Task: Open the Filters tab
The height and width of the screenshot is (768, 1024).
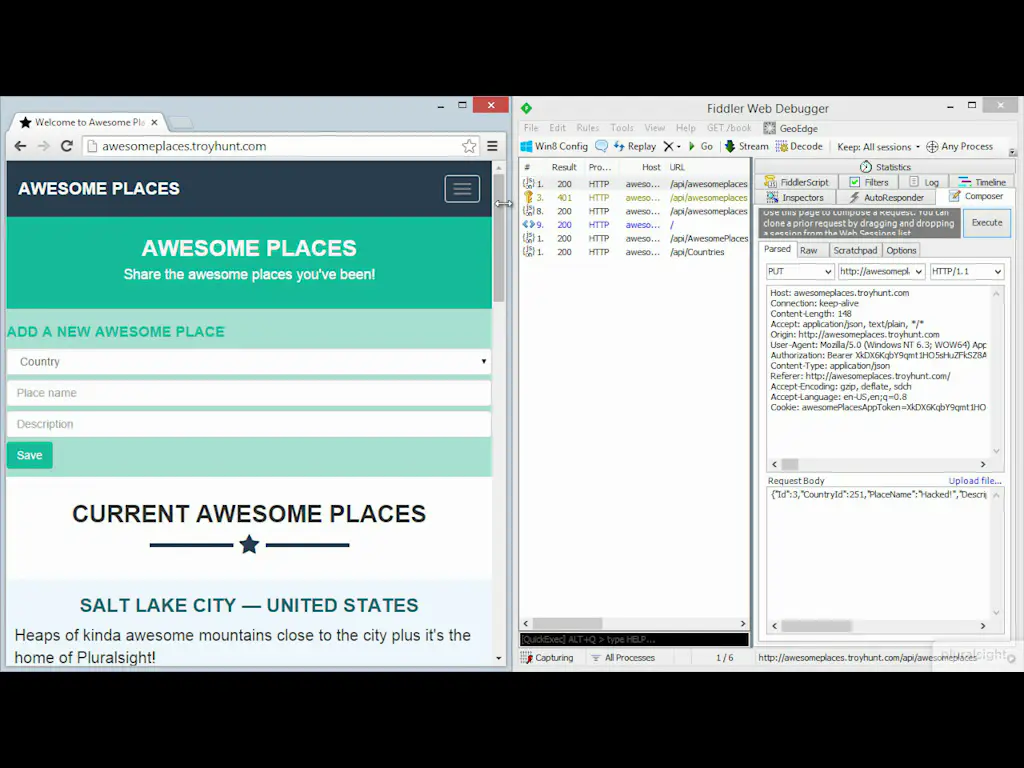Action: pyautogui.click(x=869, y=182)
